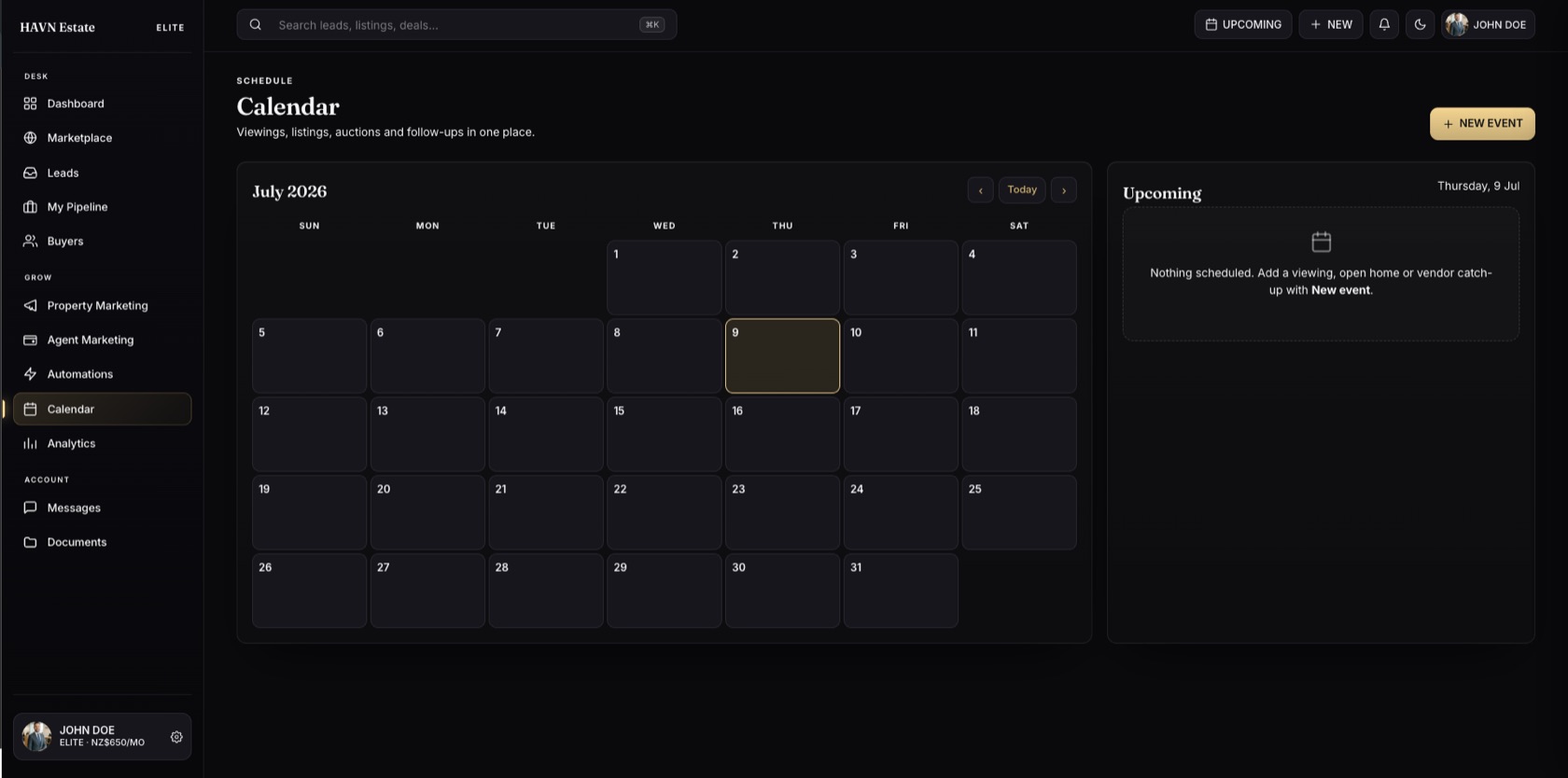Open Buyers page

102,241
